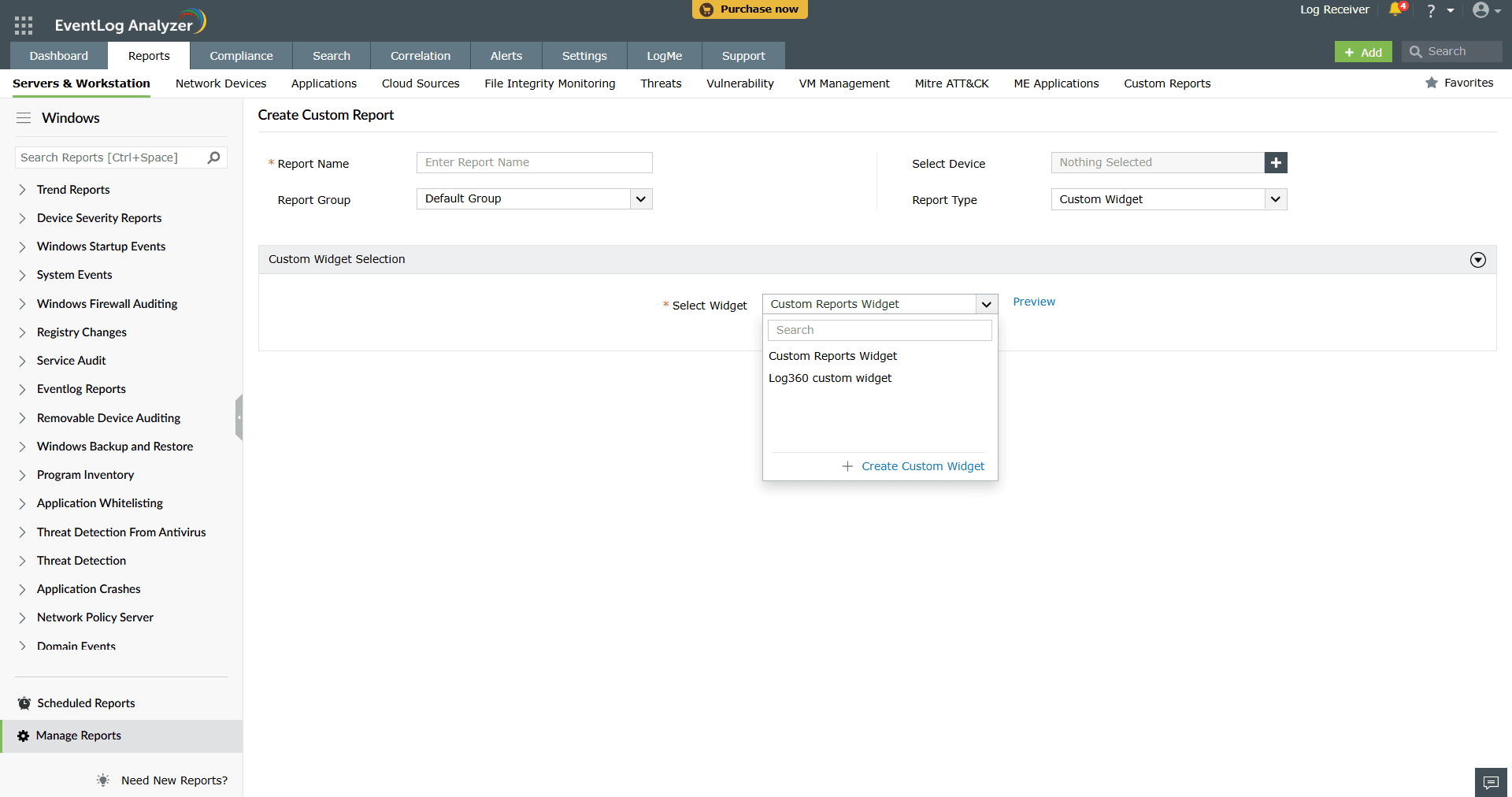The width and height of the screenshot is (1512, 797).
Task: Expand Registry Changes tree node
Action: [x=22, y=332]
